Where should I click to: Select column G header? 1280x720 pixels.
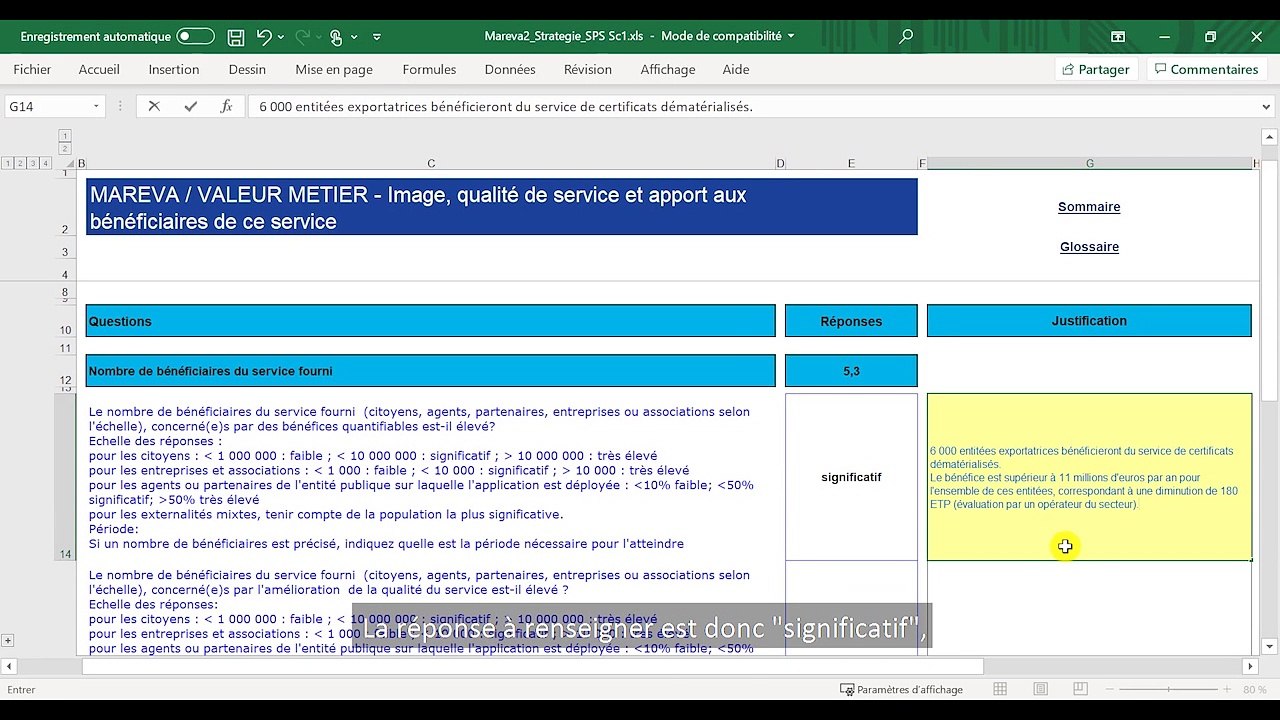point(1090,163)
